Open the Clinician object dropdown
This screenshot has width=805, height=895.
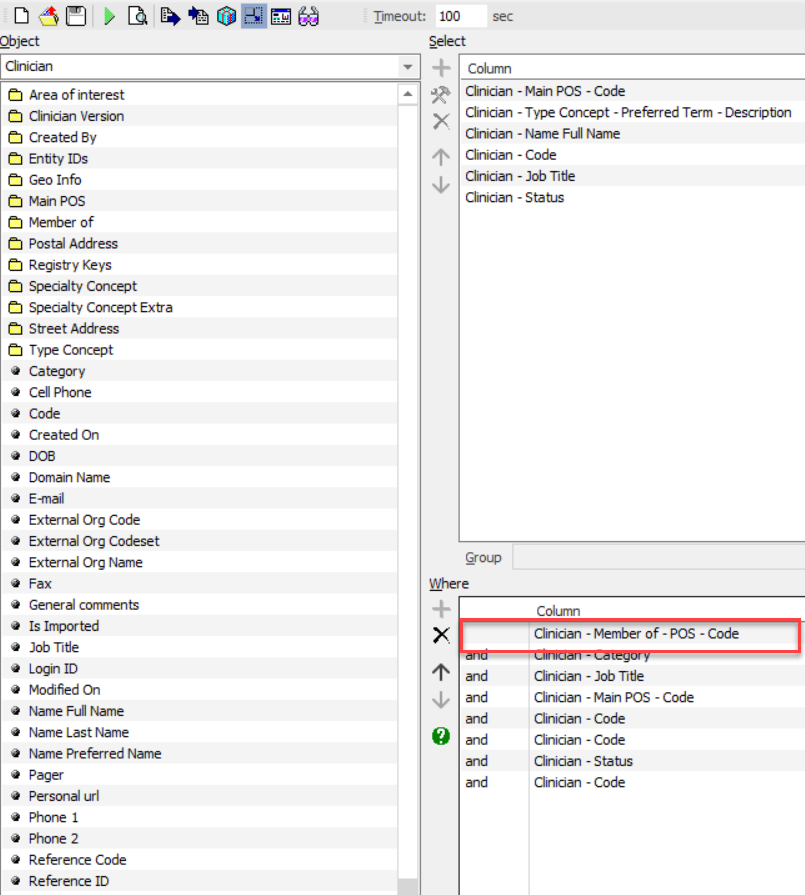click(x=408, y=67)
